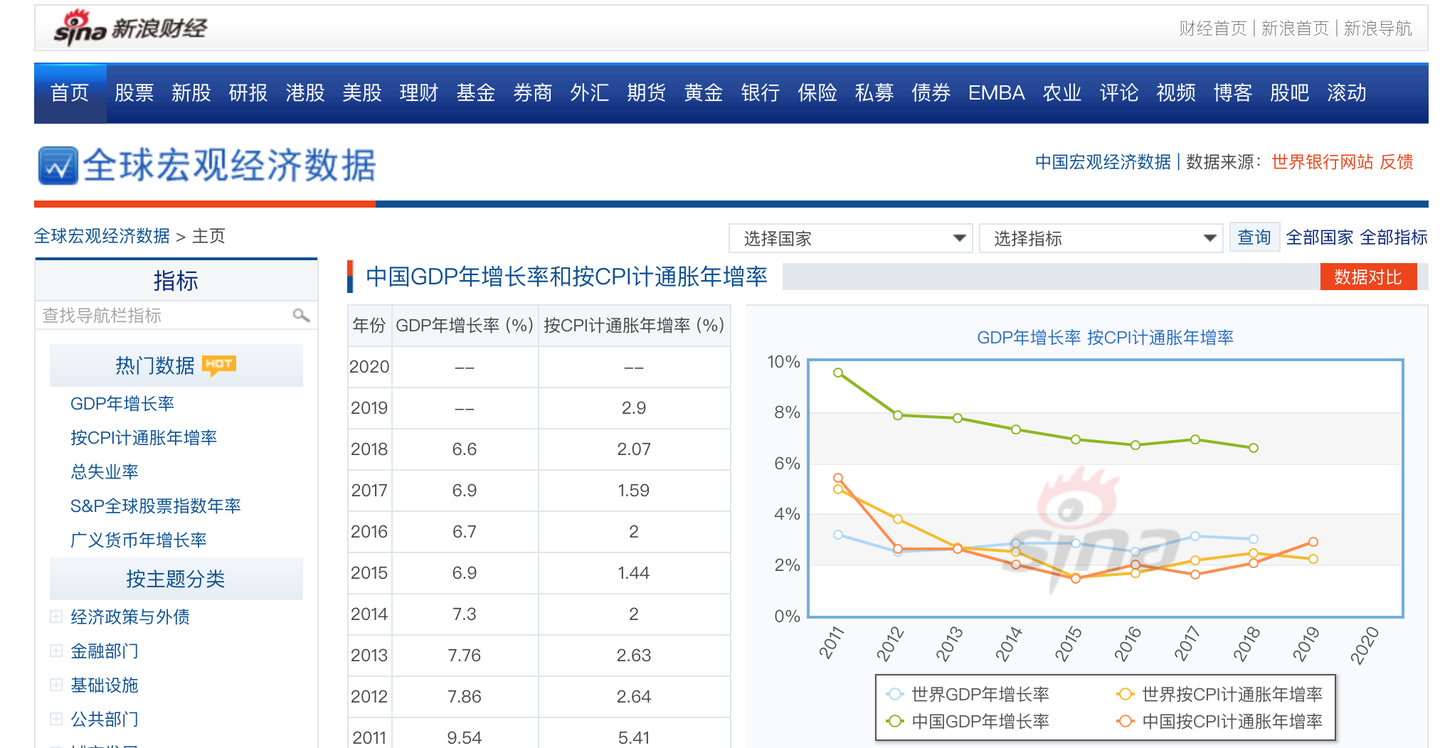Screen dimensions: 1440x748
Task: Open the 评论 nav item
Action: click(x=1119, y=93)
